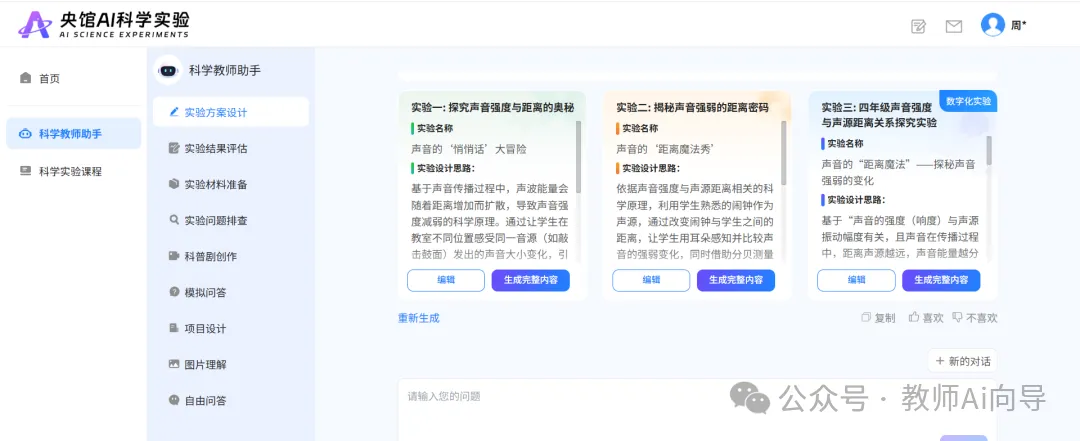Click the magnifier icon beside 实验问题排查

tap(174, 220)
